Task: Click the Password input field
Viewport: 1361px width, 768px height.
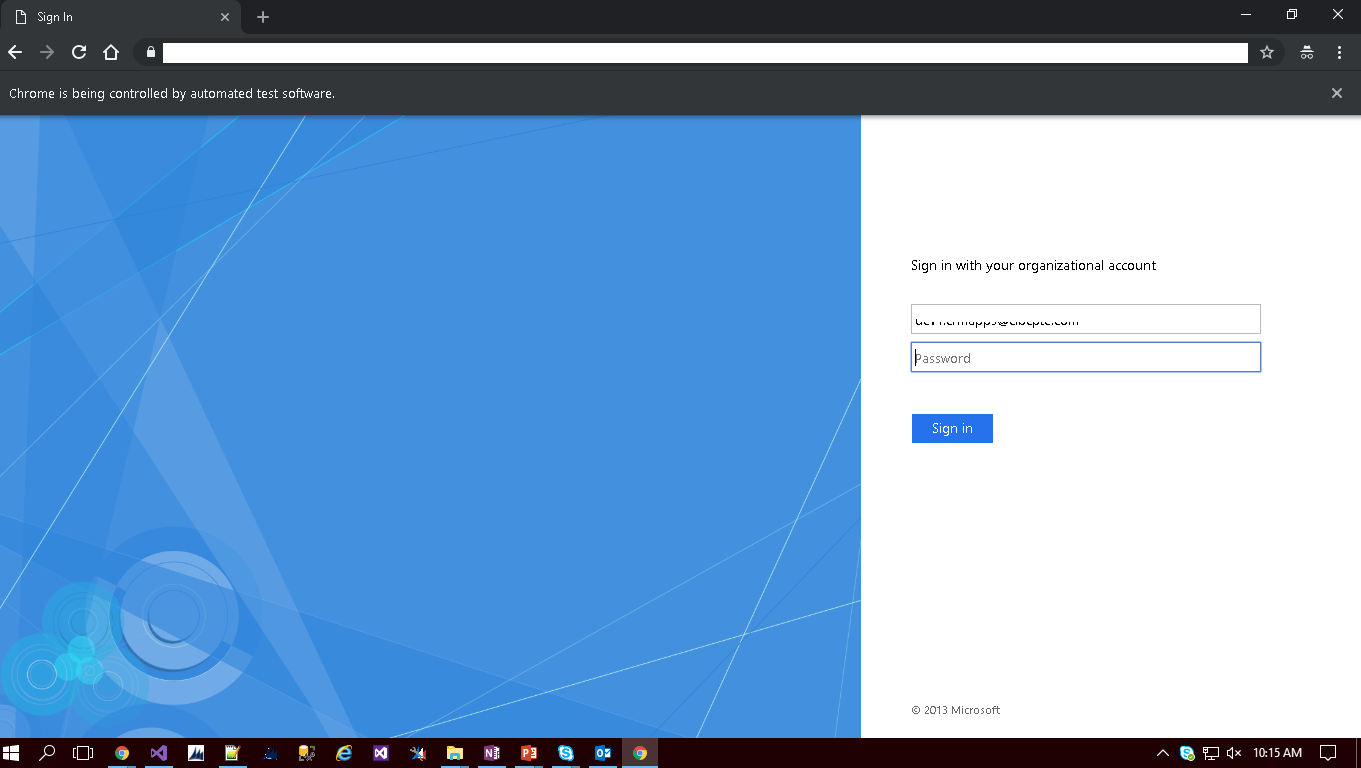Action: pyautogui.click(x=1085, y=357)
